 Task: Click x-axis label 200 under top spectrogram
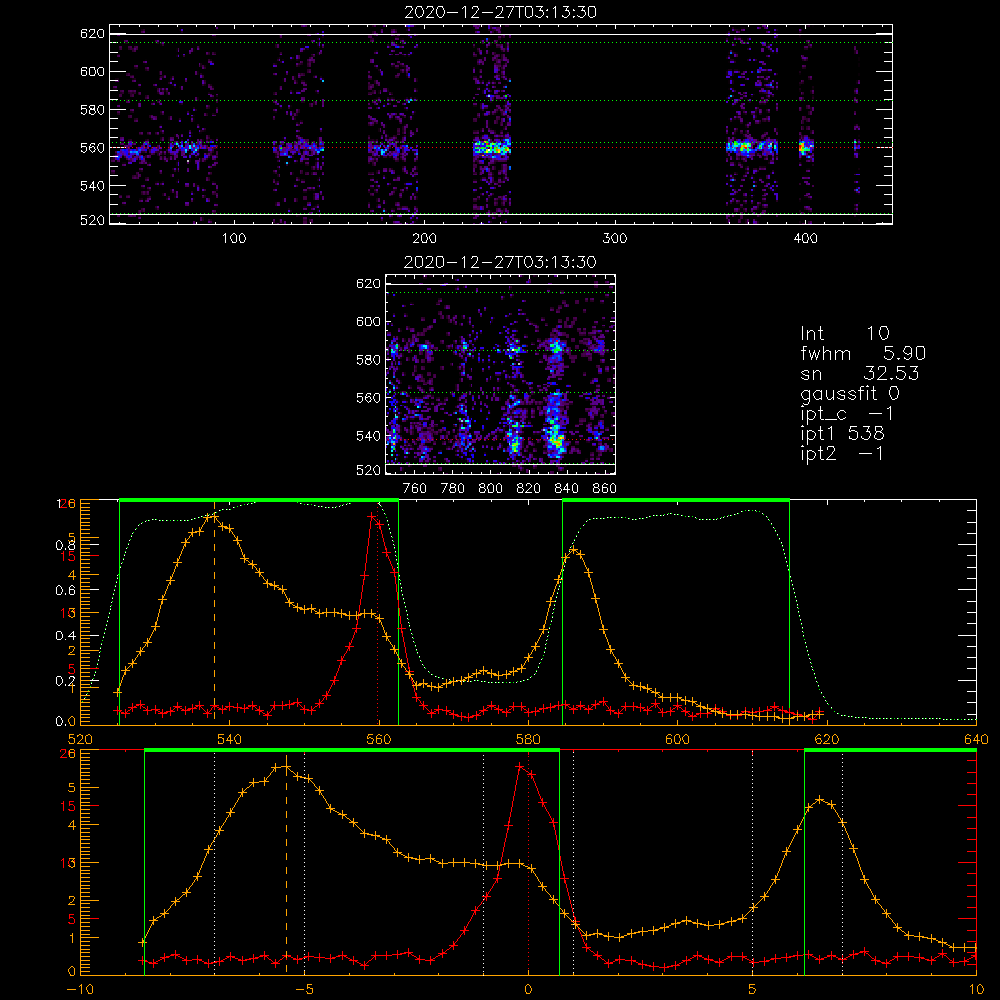424,239
